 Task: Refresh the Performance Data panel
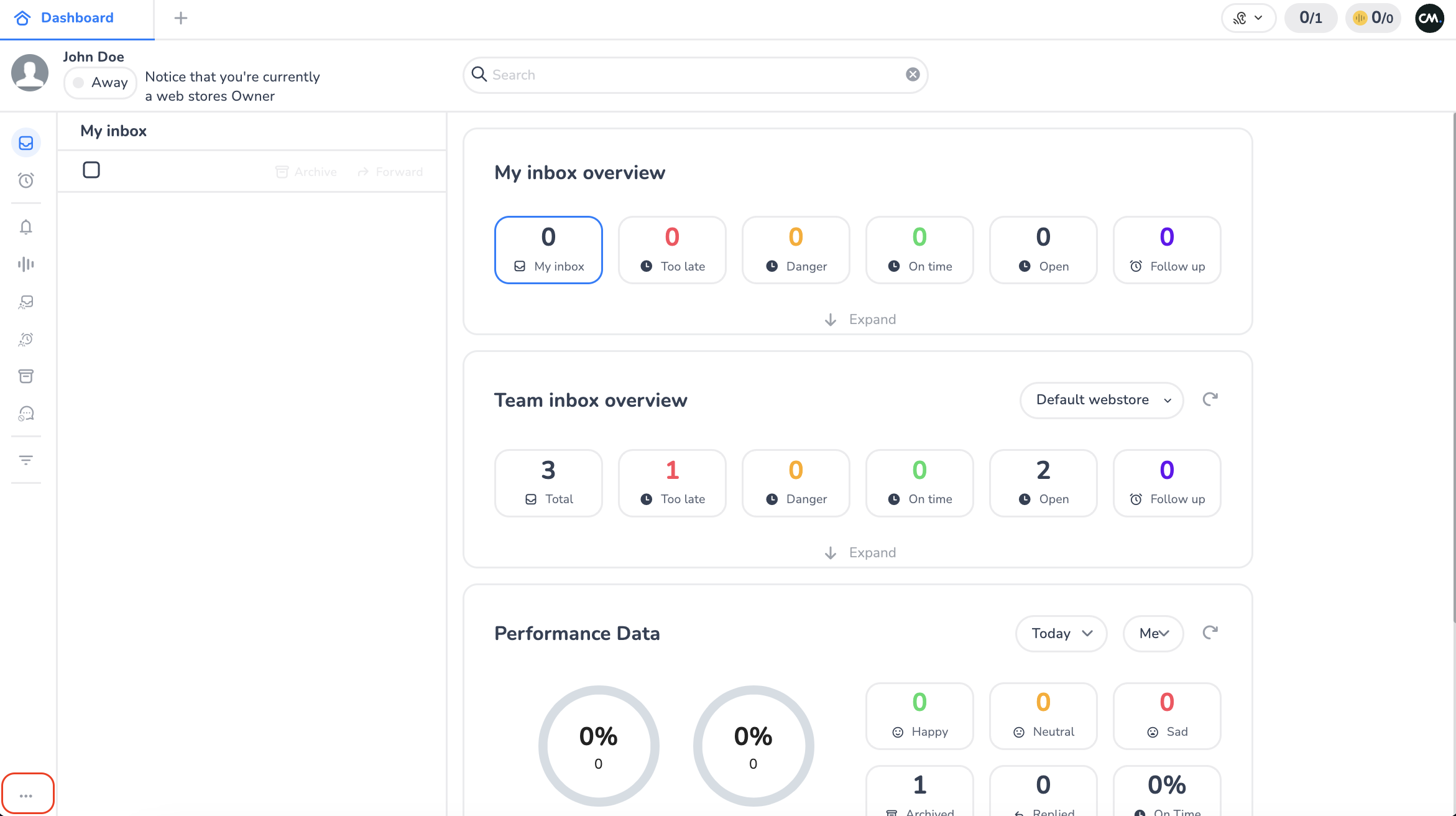tap(1210, 633)
